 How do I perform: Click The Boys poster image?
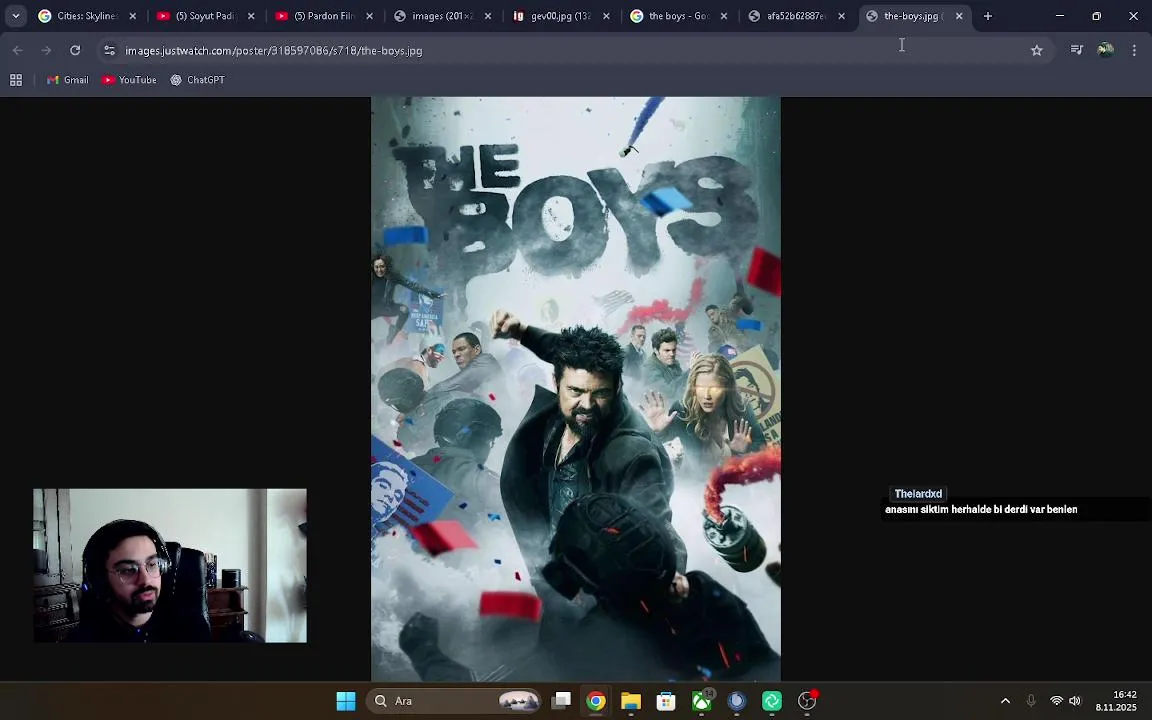[x=575, y=389]
